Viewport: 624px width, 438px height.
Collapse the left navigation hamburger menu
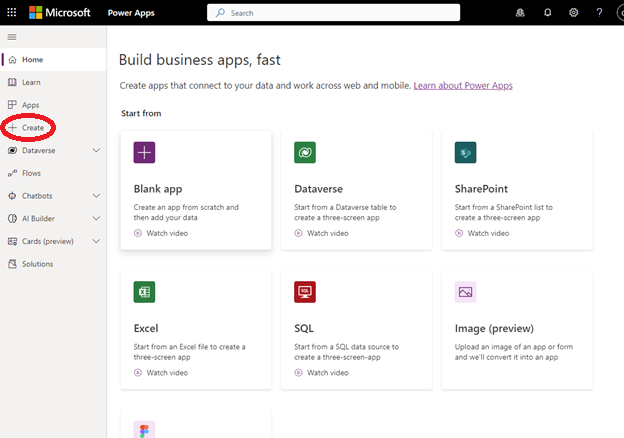pos(12,37)
